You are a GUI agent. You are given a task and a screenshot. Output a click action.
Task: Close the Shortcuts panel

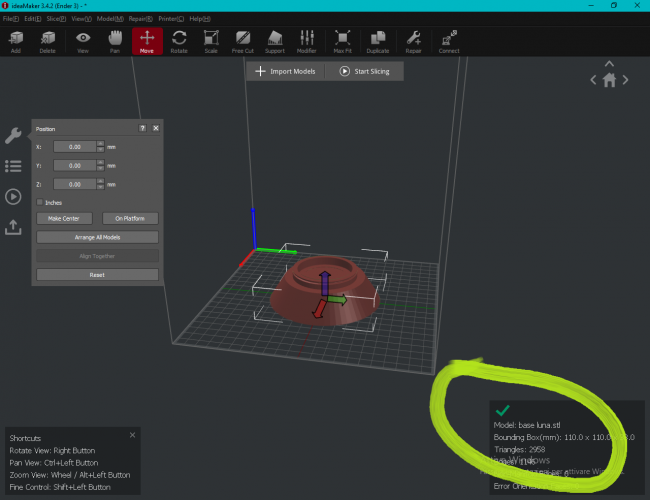point(132,435)
